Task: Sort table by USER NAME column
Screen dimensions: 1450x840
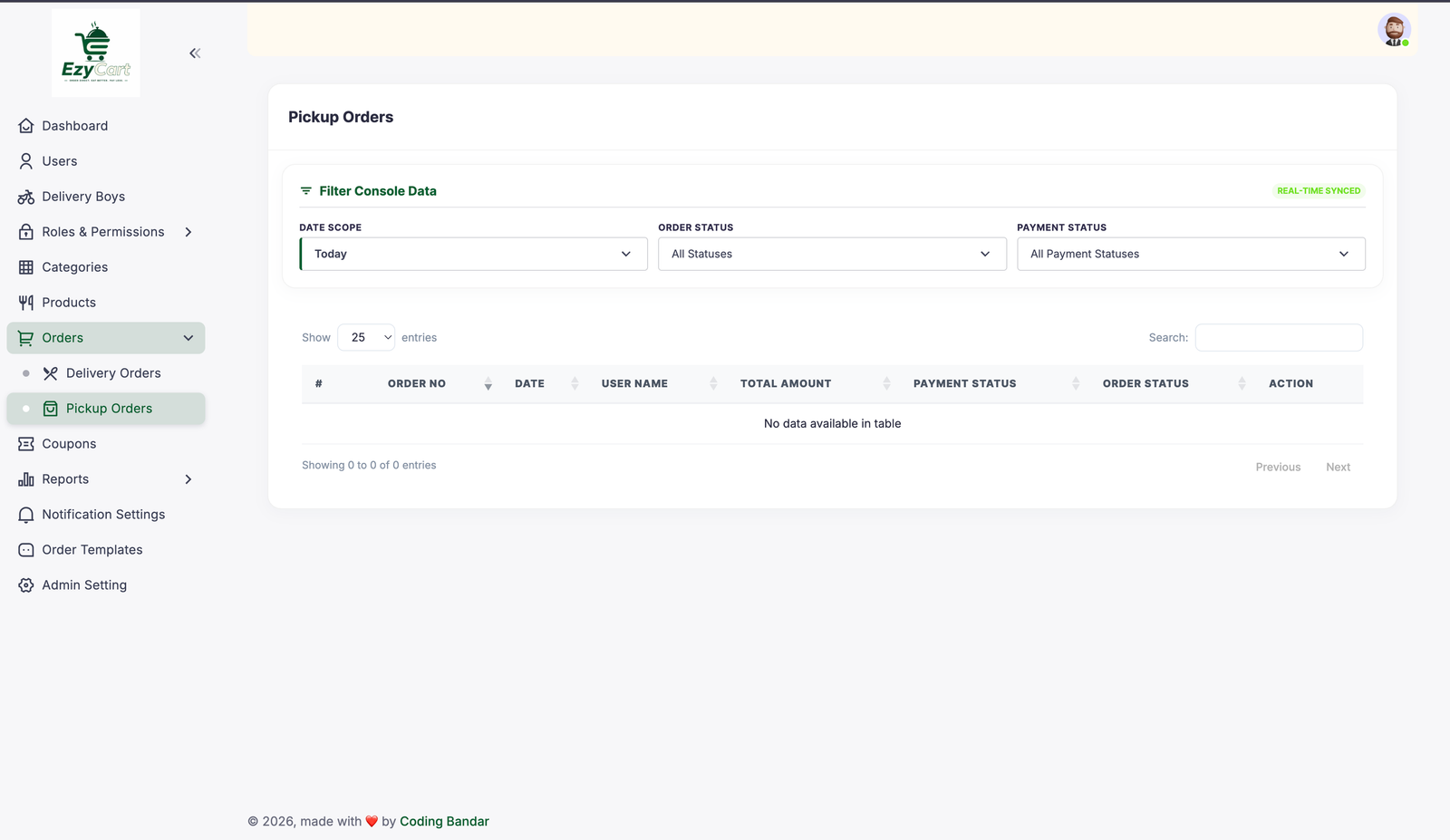Action: pyautogui.click(x=659, y=383)
